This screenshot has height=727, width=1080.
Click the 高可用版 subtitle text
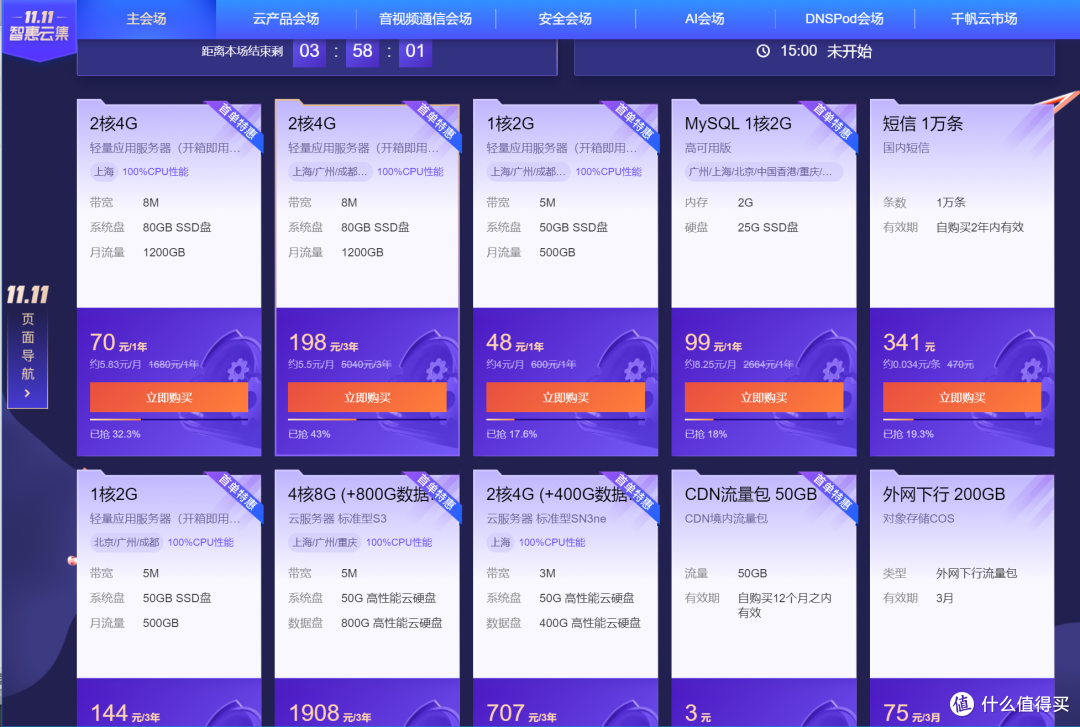[x=708, y=148]
